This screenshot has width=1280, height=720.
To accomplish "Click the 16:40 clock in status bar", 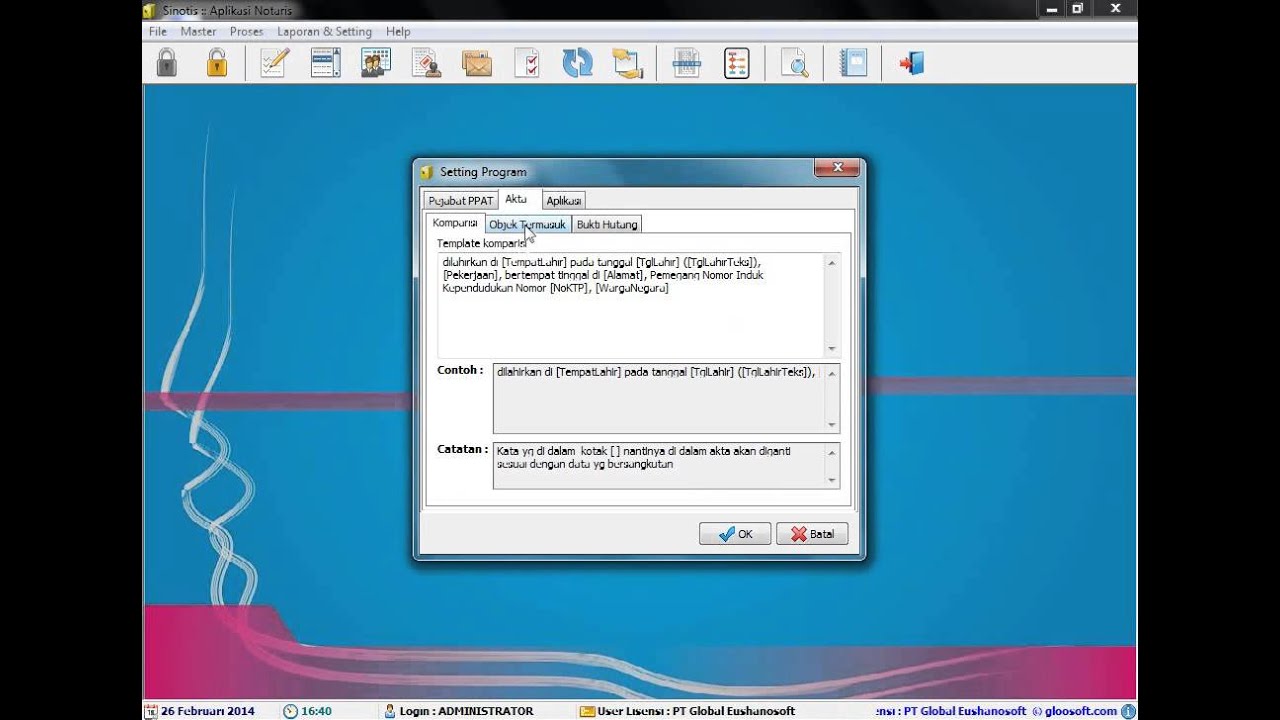I will [x=316, y=711].
